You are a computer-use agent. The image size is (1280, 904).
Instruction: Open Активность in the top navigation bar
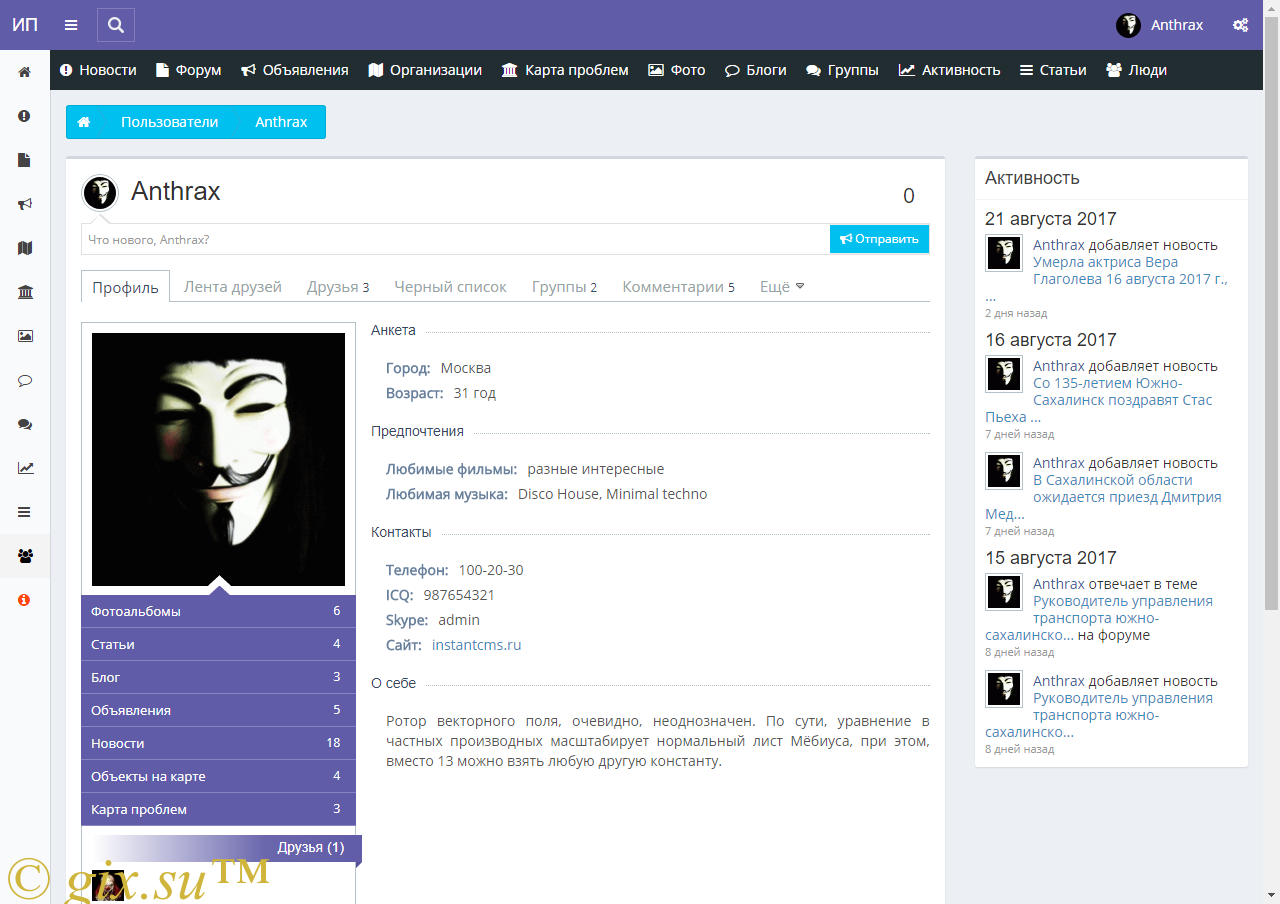click(950, 70)
